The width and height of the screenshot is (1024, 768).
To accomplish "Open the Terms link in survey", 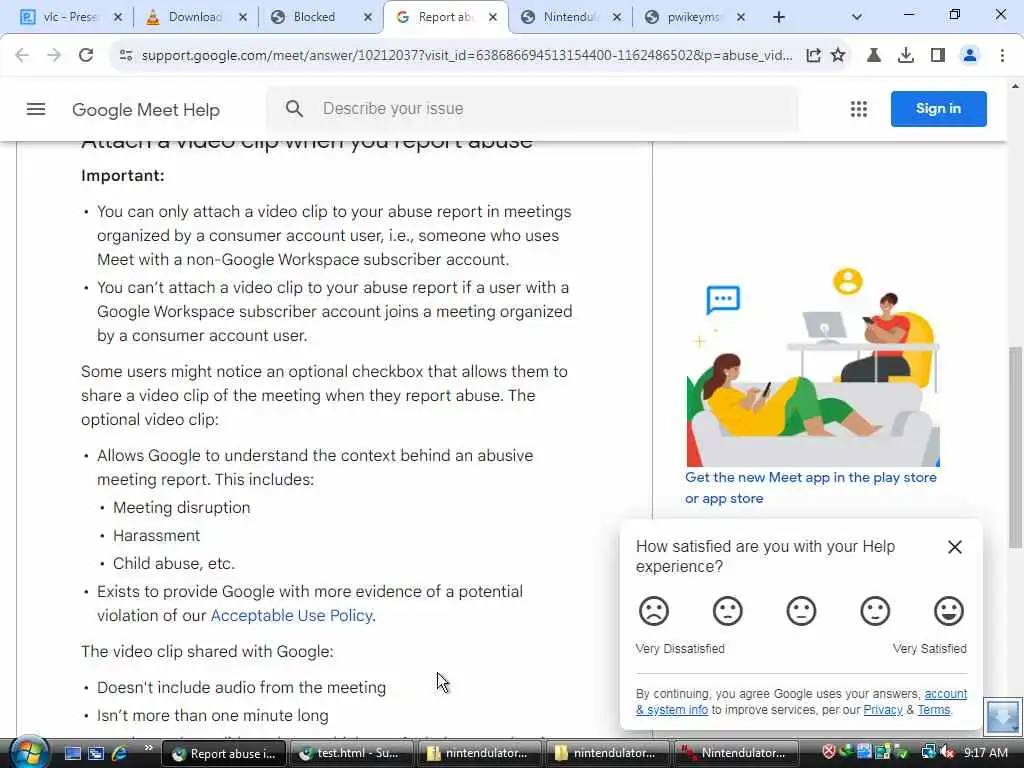I will (934, 710).
